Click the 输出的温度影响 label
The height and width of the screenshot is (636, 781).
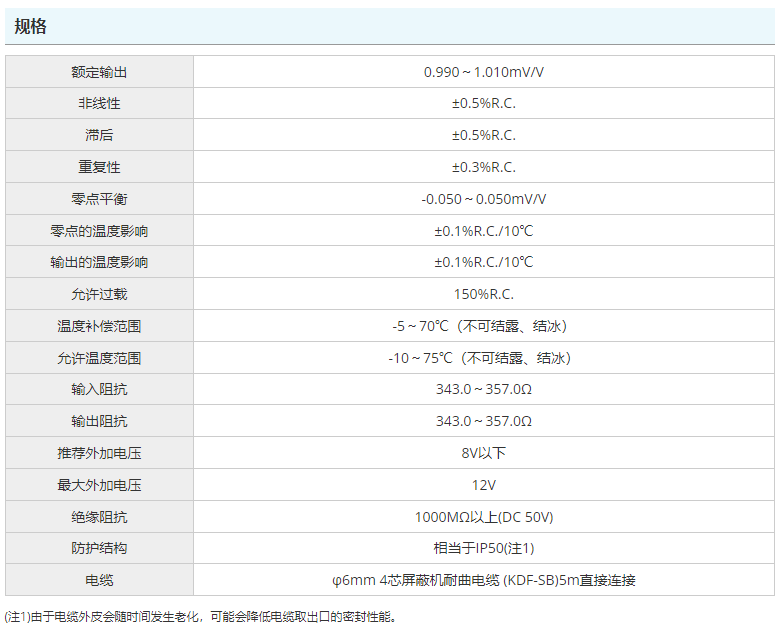pos(99,262)
